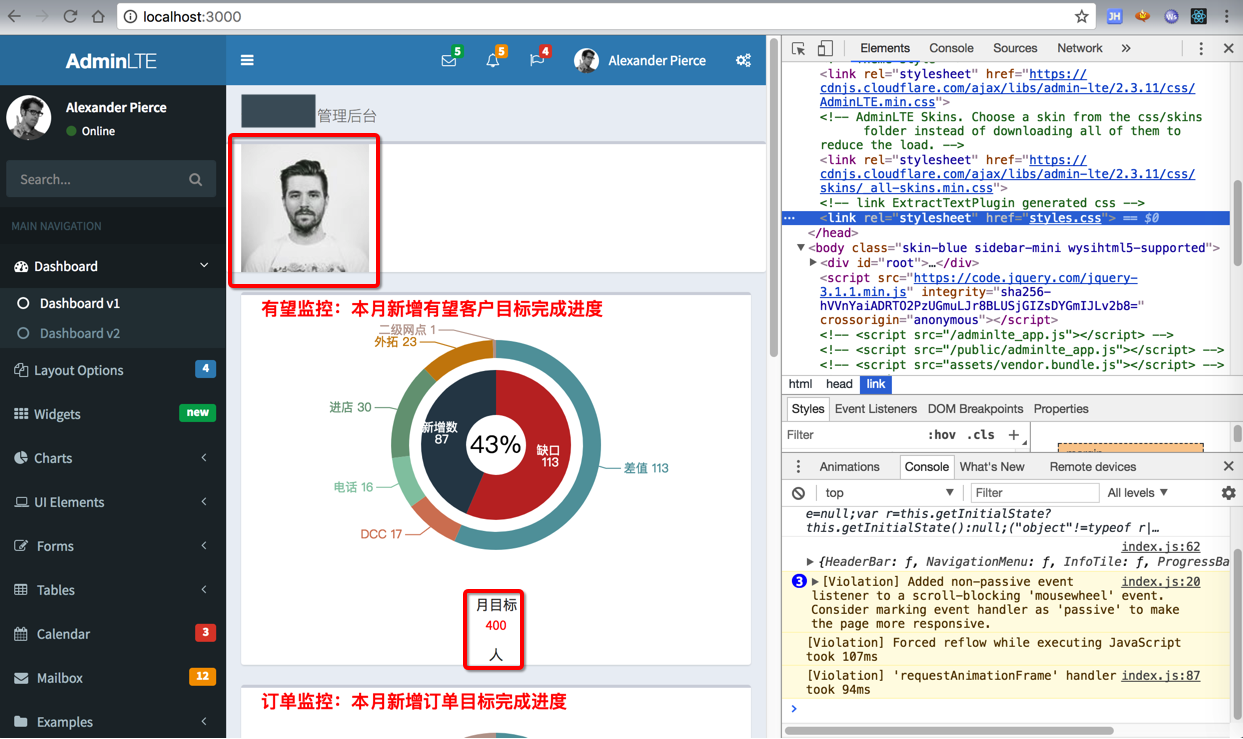Open the Calendar menu item

pos(112,634)
